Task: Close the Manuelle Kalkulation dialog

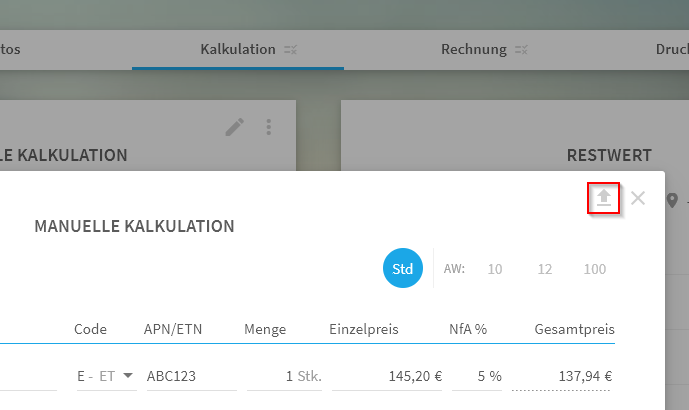Action: (638, 198)
